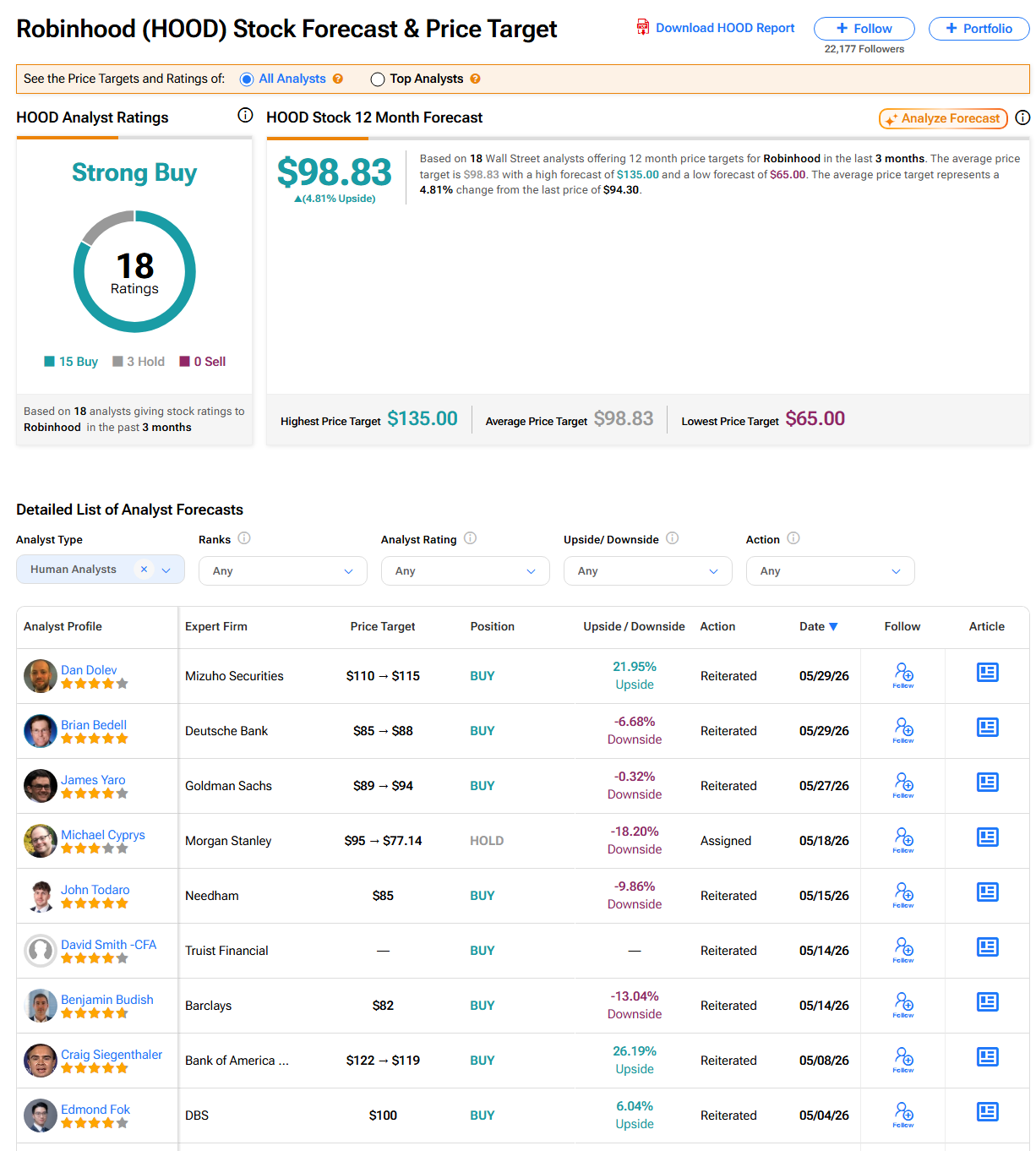
Task: Click the Action column header
Action: click(x=717, y=626)
